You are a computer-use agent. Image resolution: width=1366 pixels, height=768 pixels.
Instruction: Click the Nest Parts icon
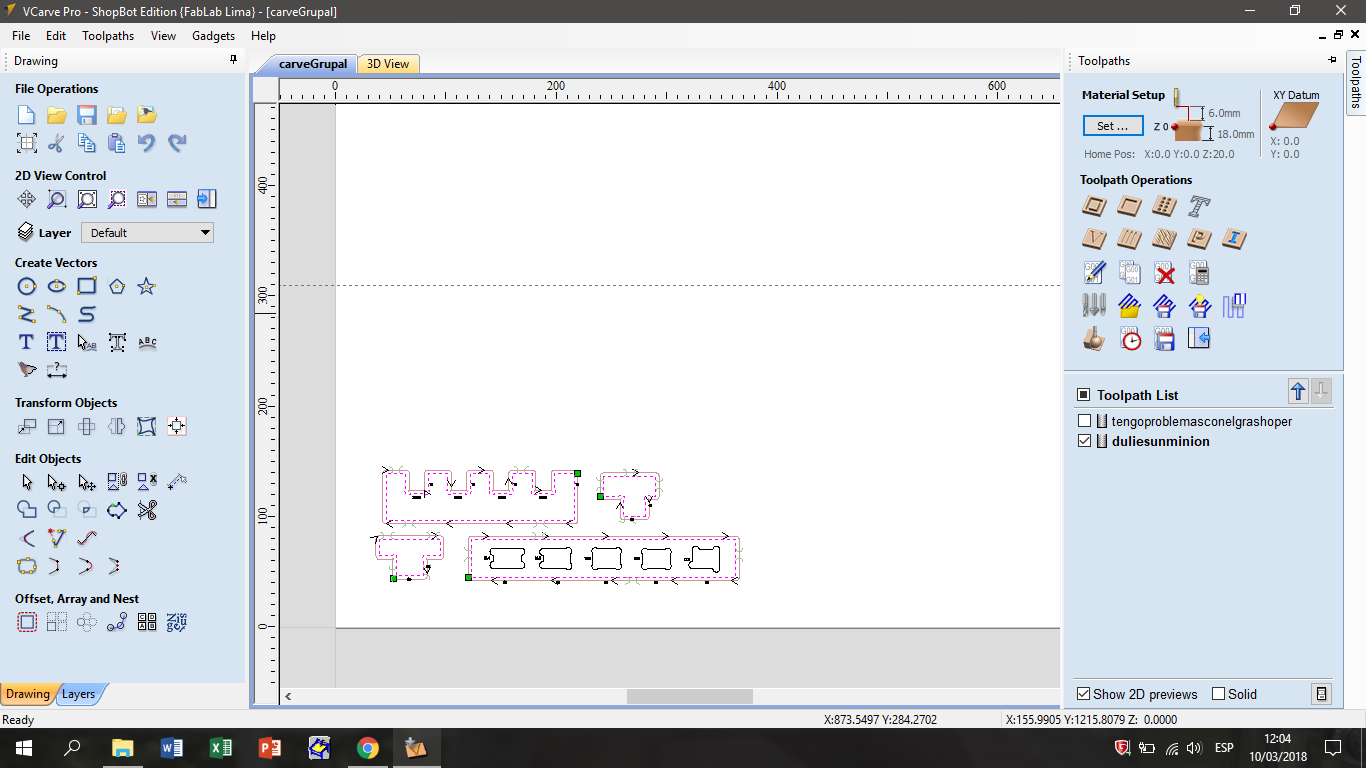(177, 623)
